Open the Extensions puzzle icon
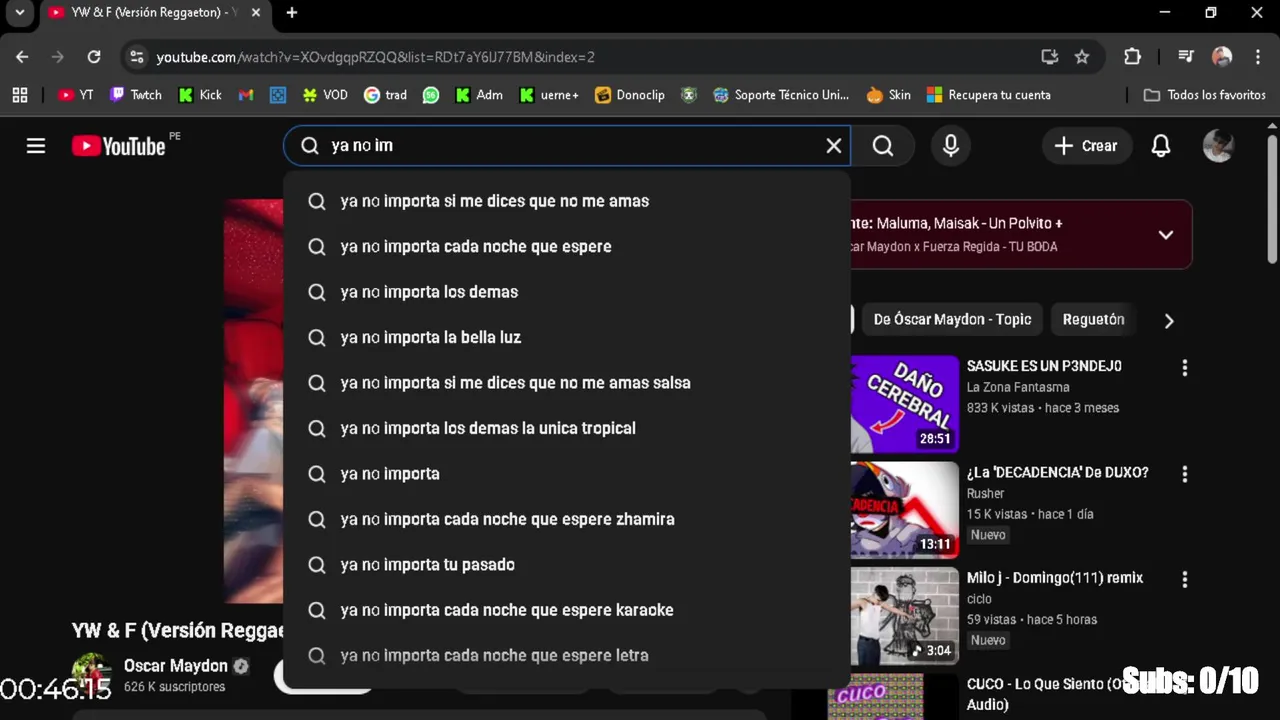This screenshot has height=720, width=1280. coord(1132,57)
